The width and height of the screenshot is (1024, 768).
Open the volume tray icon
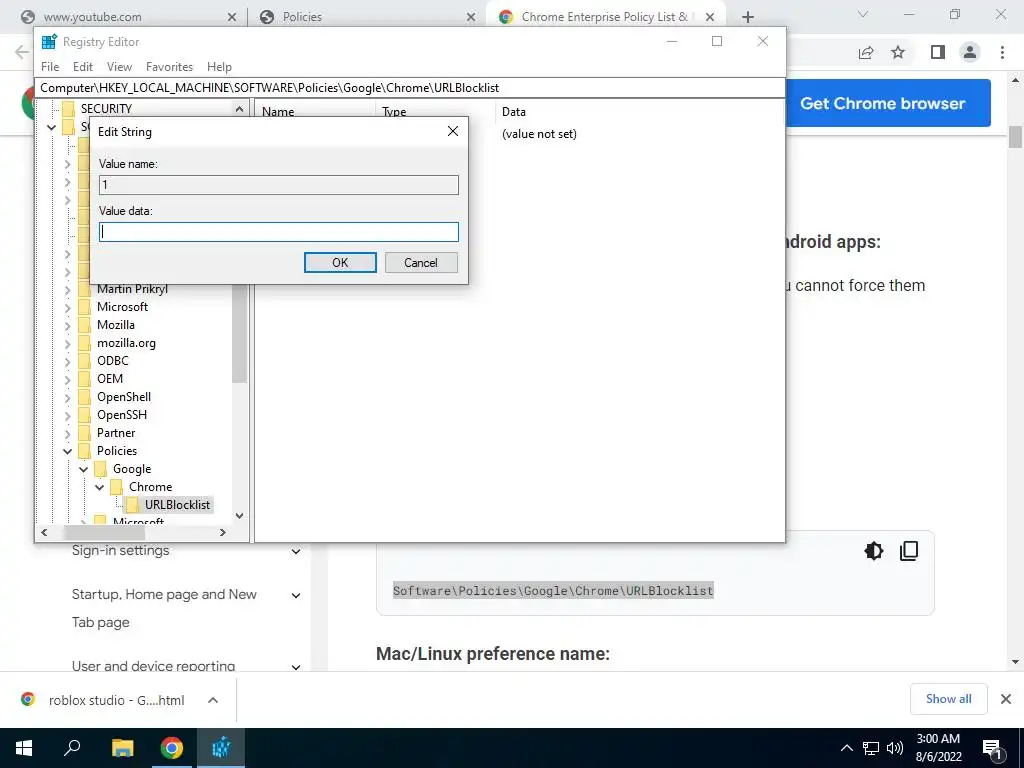tap(895, 748)
